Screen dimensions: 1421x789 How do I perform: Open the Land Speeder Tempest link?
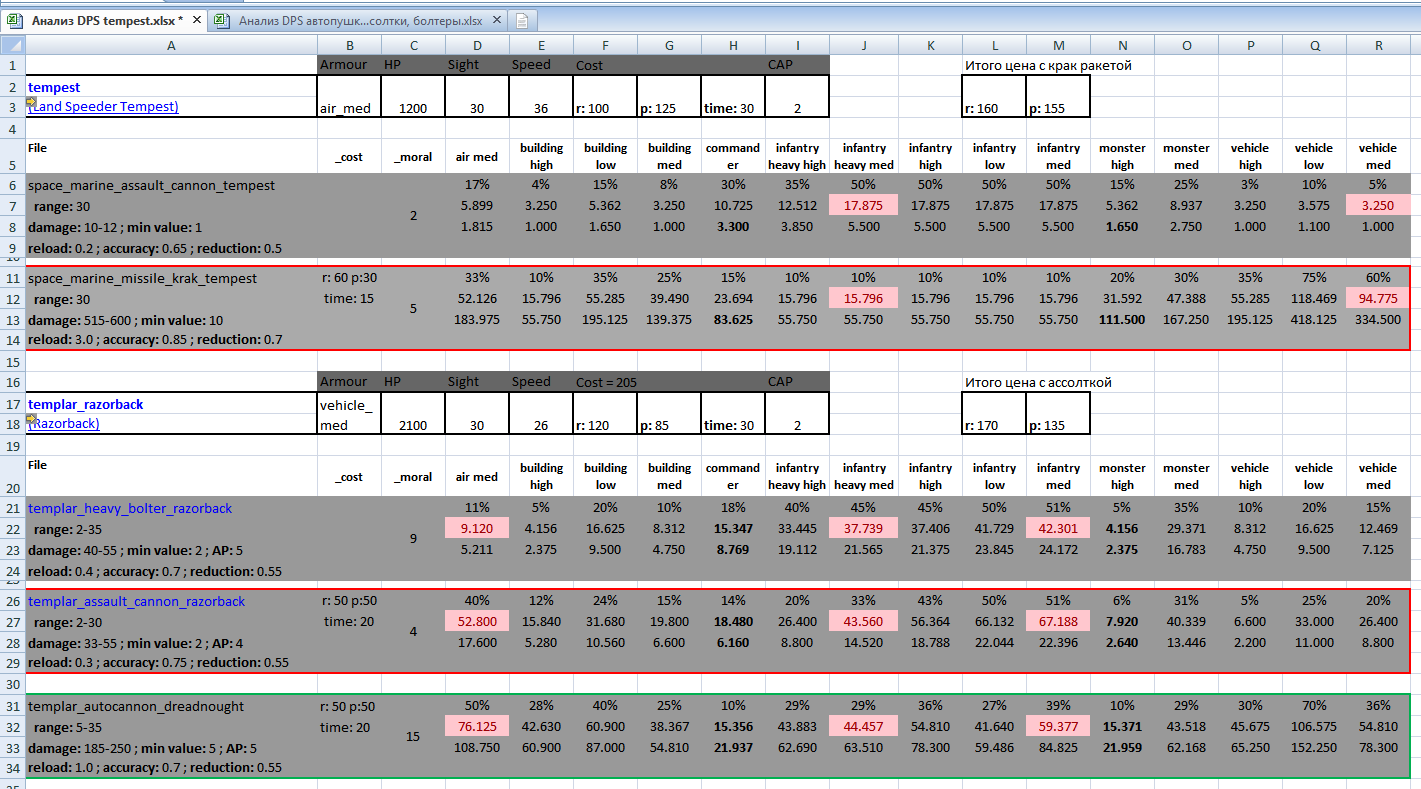[104, 107]
